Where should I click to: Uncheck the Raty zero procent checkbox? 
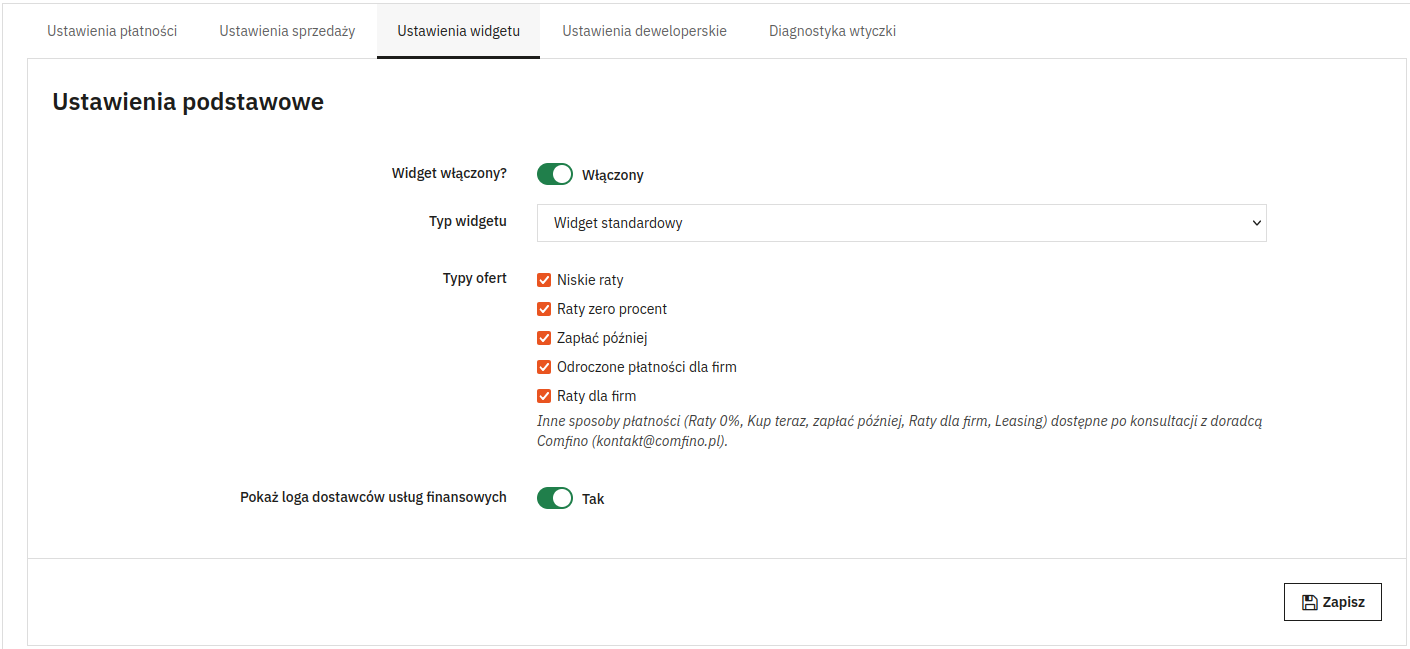pyautogui.click(x=544, y=309)
